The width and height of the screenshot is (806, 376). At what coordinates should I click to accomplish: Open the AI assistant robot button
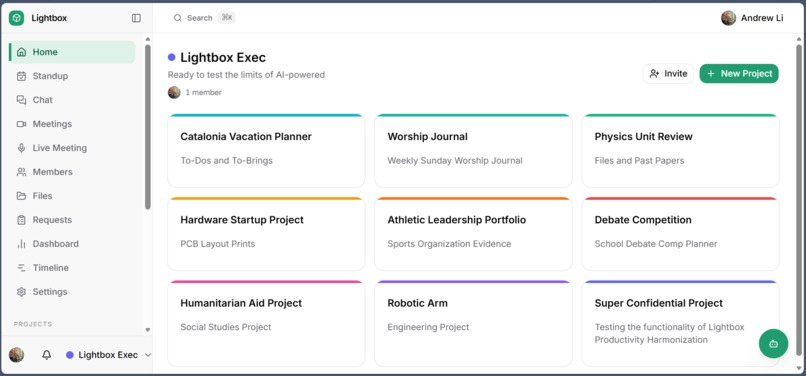click(x=773, y=344)
